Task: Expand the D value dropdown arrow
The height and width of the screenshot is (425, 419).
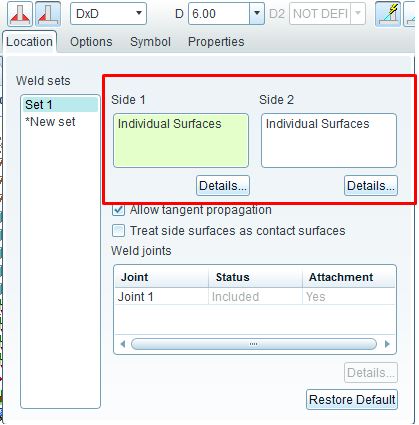Action: coord(257,14)
